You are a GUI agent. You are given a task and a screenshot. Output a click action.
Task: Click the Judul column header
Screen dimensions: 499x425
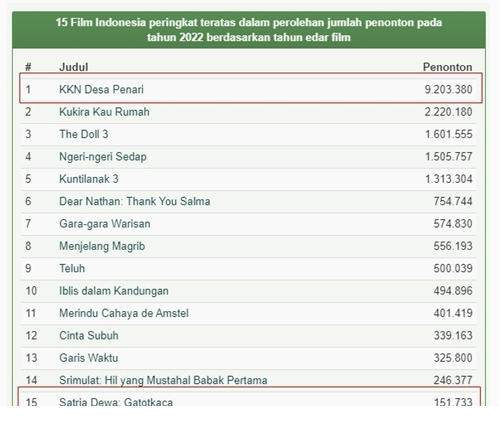point(74,67)
